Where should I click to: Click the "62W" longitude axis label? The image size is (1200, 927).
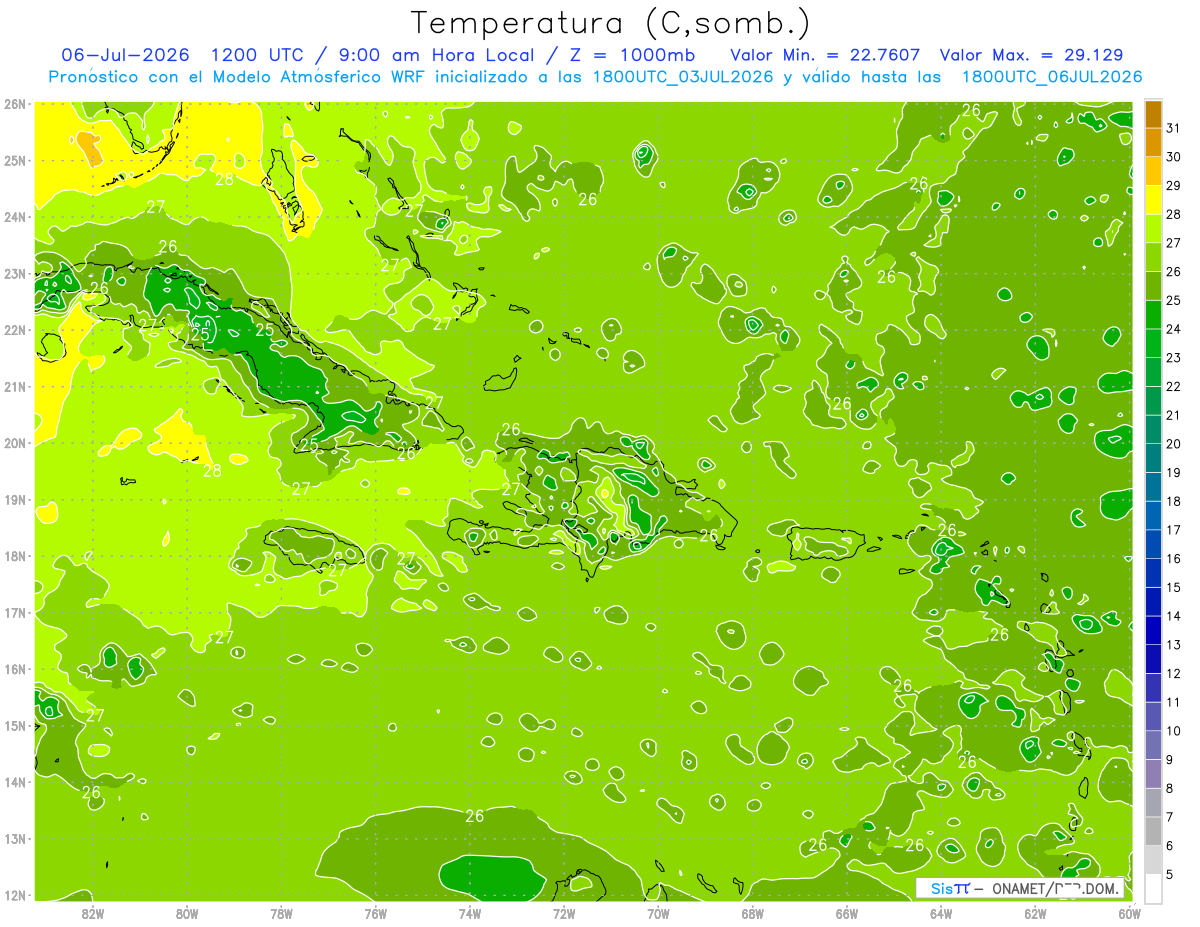[x=1035, y=913]
